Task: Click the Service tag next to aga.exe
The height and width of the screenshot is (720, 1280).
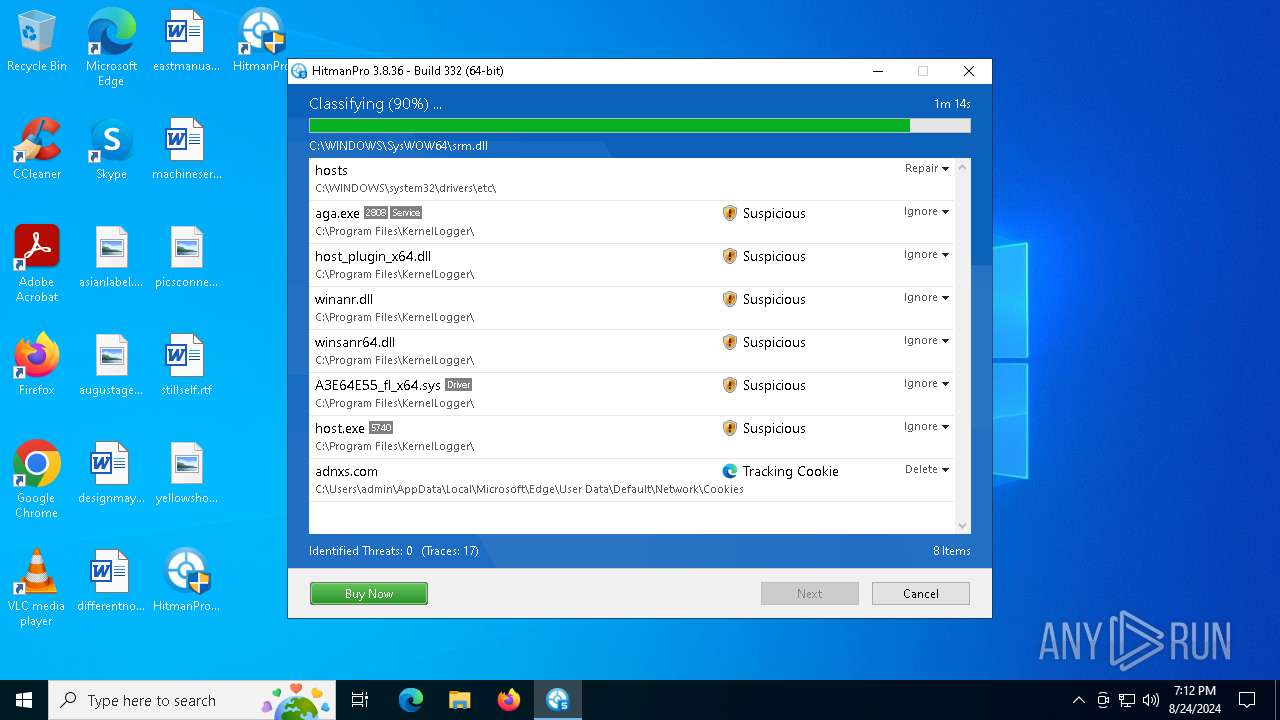Action: point(406,213)
